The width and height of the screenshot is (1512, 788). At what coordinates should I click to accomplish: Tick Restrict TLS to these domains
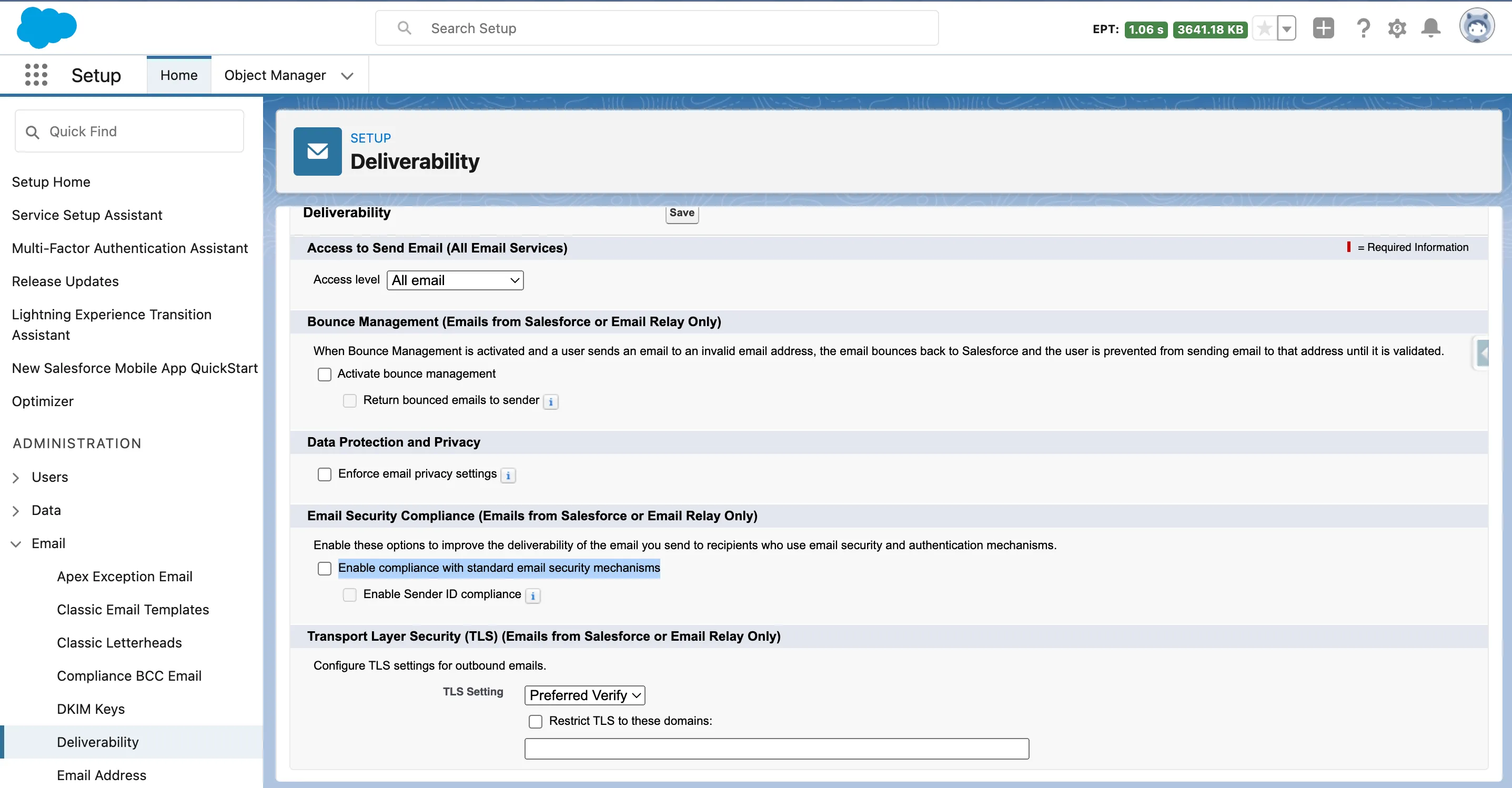[x=536, y=722]
